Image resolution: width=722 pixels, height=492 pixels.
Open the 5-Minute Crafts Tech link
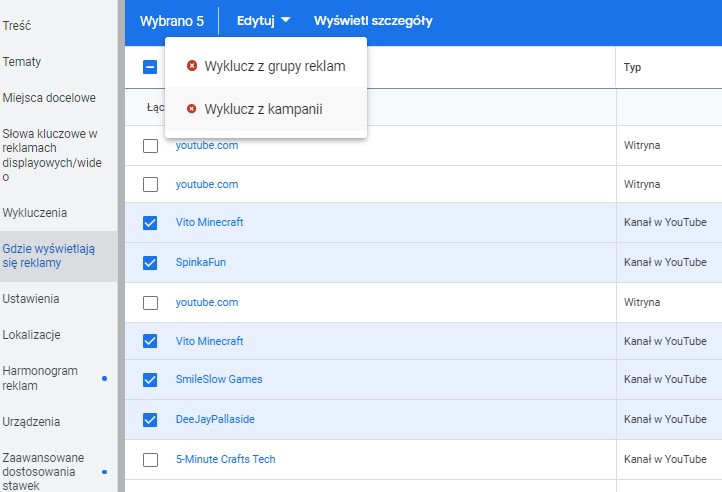226,459
